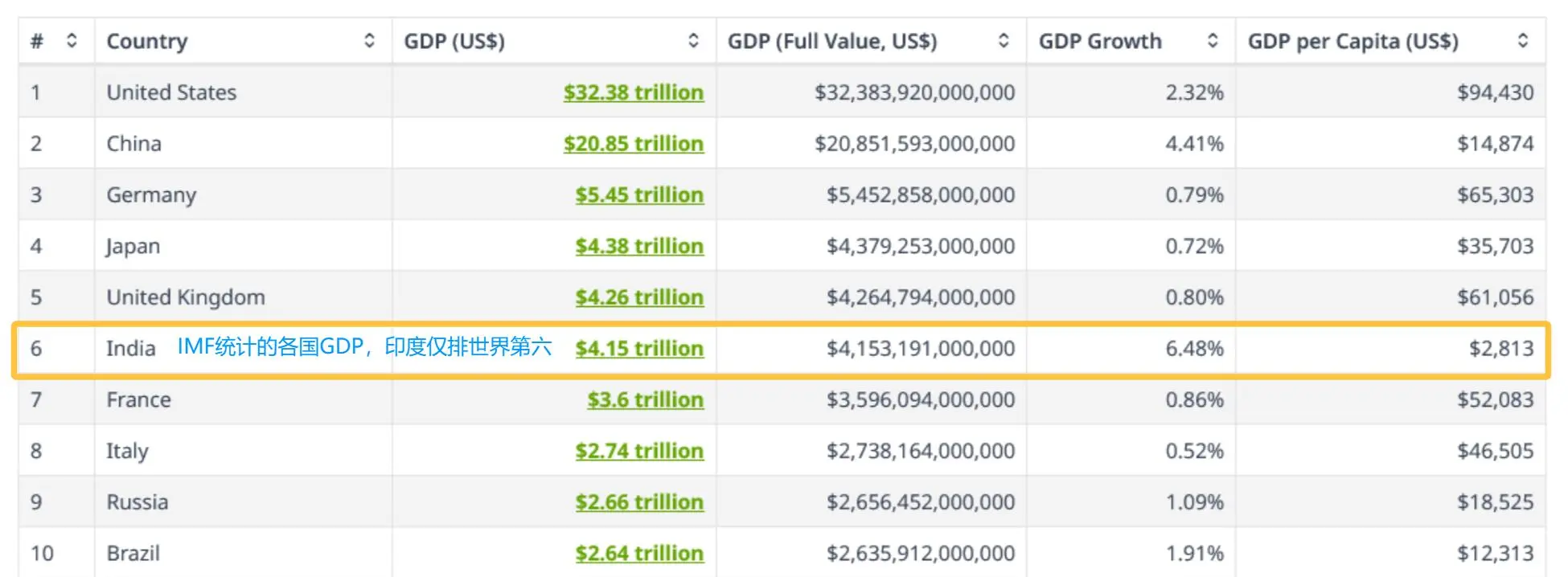
Task: Click the Country column sort arrows
Action: tap(369, 40)
